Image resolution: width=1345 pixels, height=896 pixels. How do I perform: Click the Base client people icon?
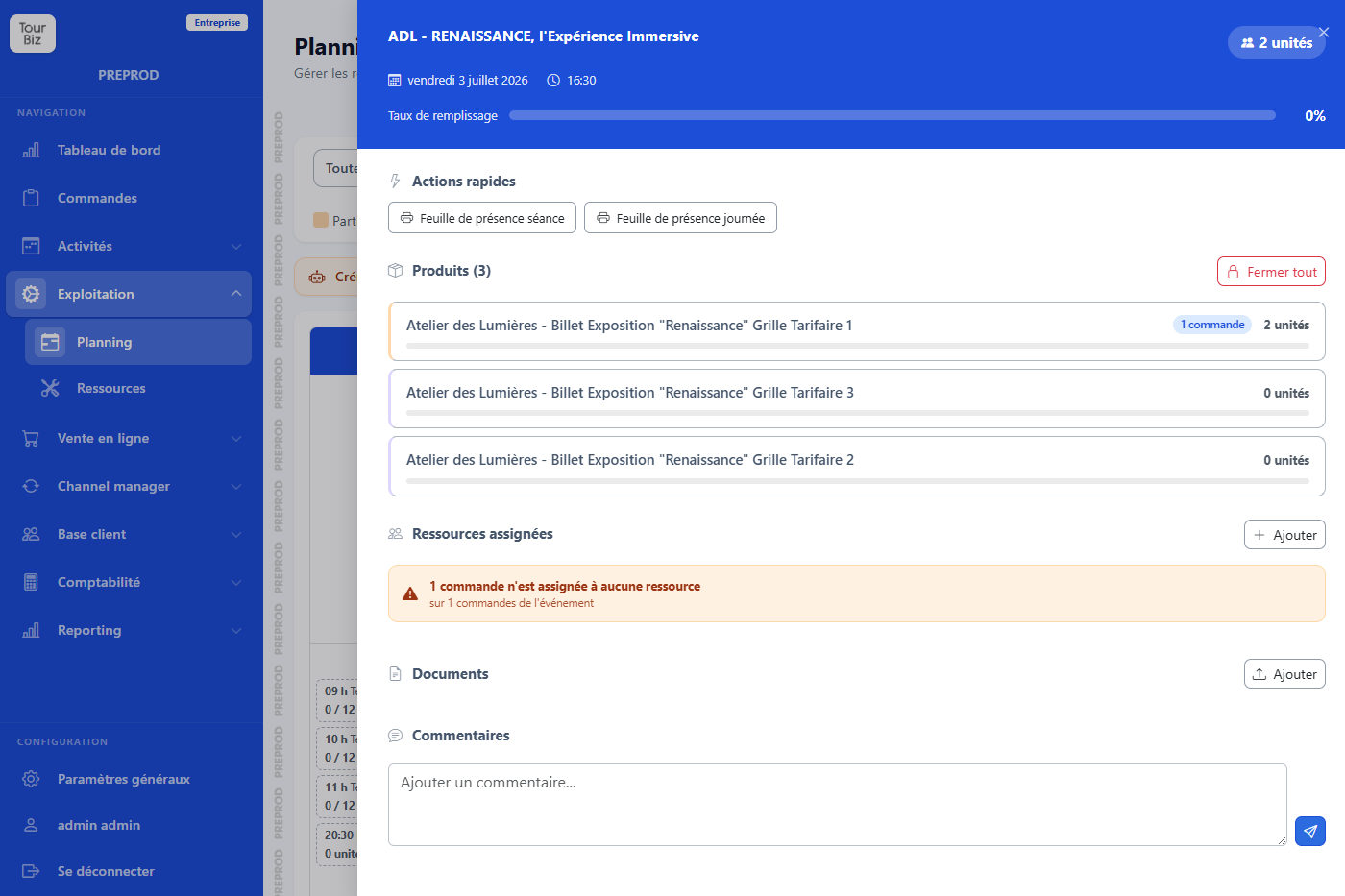pyautogui.click(x=31, y=534)
